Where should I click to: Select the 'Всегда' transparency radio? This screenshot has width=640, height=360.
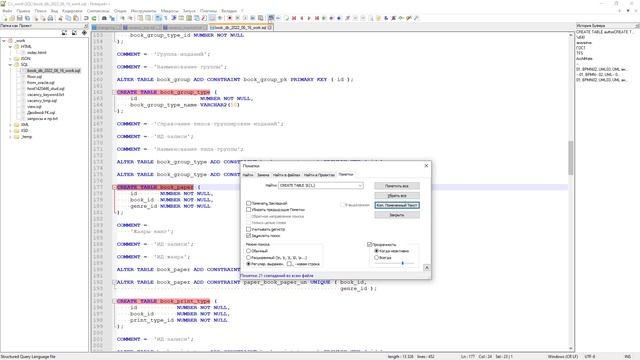coord(377,258)
